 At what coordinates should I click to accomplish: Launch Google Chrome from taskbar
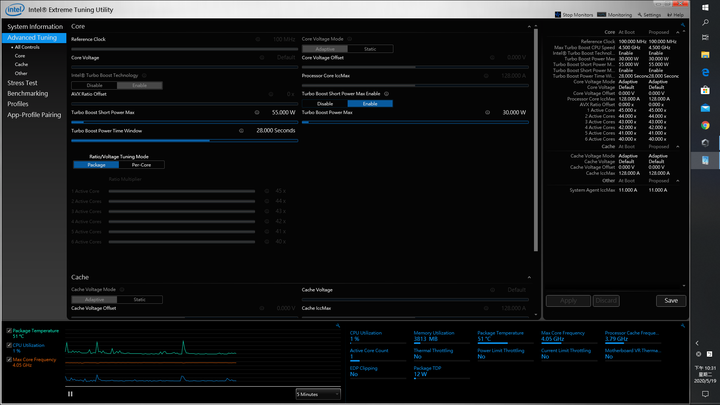point(705,125)
